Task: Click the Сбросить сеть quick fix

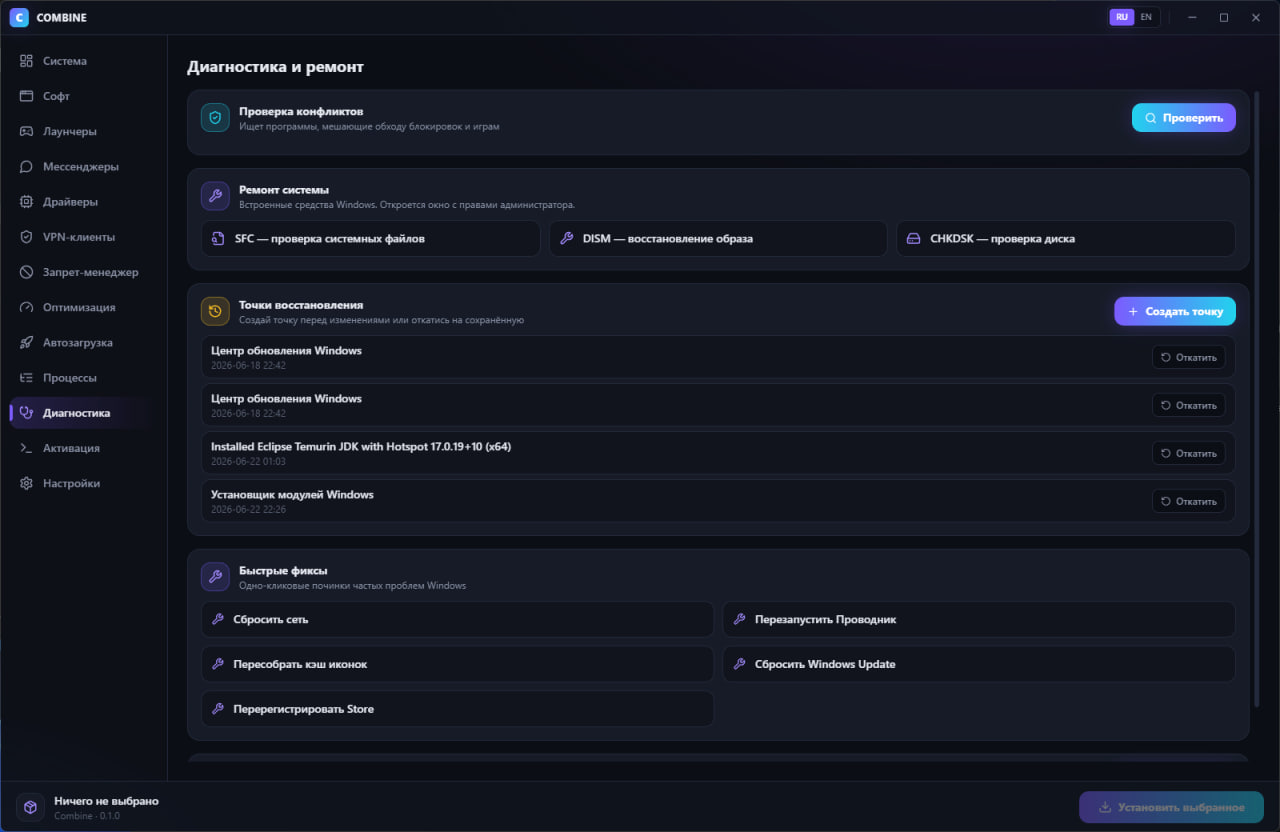Action: coord(458,619)
